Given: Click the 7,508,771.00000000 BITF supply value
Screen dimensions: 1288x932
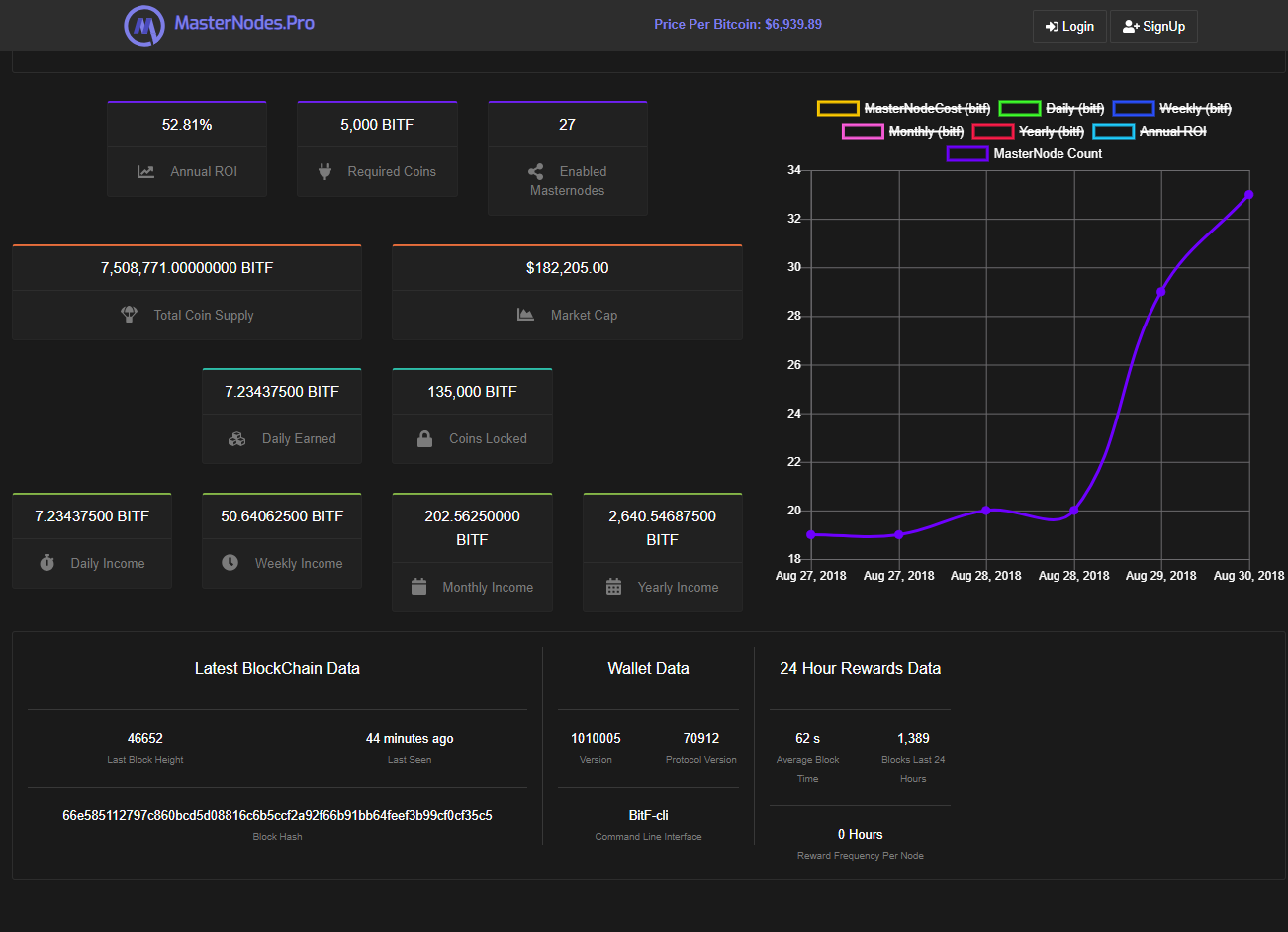Looking at the screenshot, I should 187,268.
